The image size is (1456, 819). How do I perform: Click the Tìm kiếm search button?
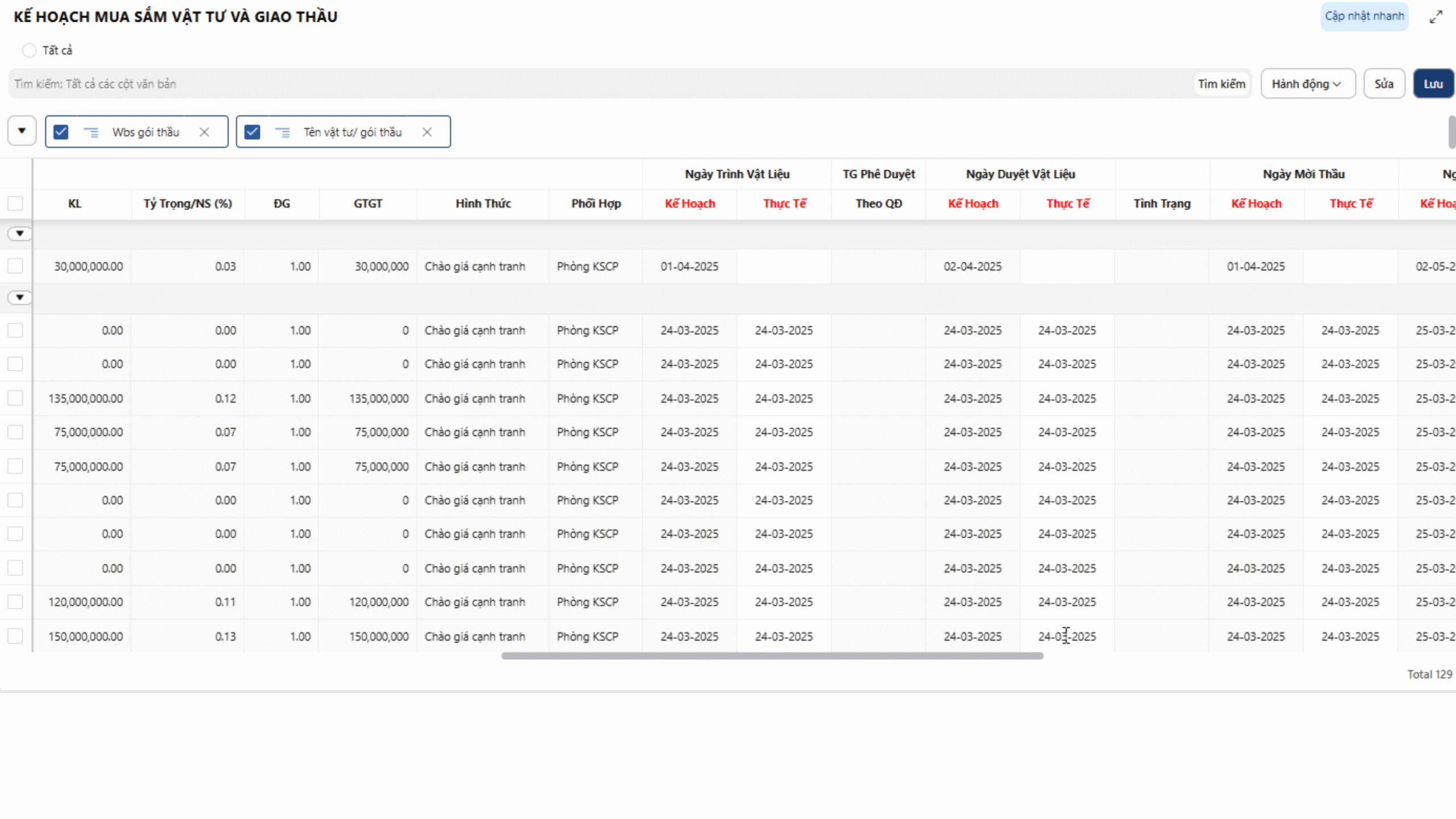tap(1221, 84)
